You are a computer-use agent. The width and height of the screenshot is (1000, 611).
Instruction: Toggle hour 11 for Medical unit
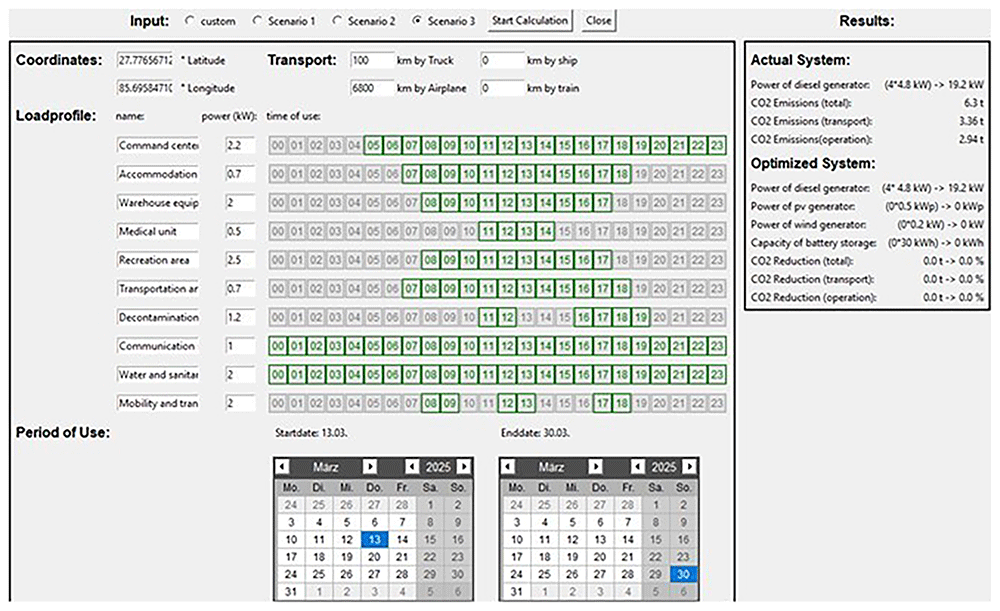488,232
